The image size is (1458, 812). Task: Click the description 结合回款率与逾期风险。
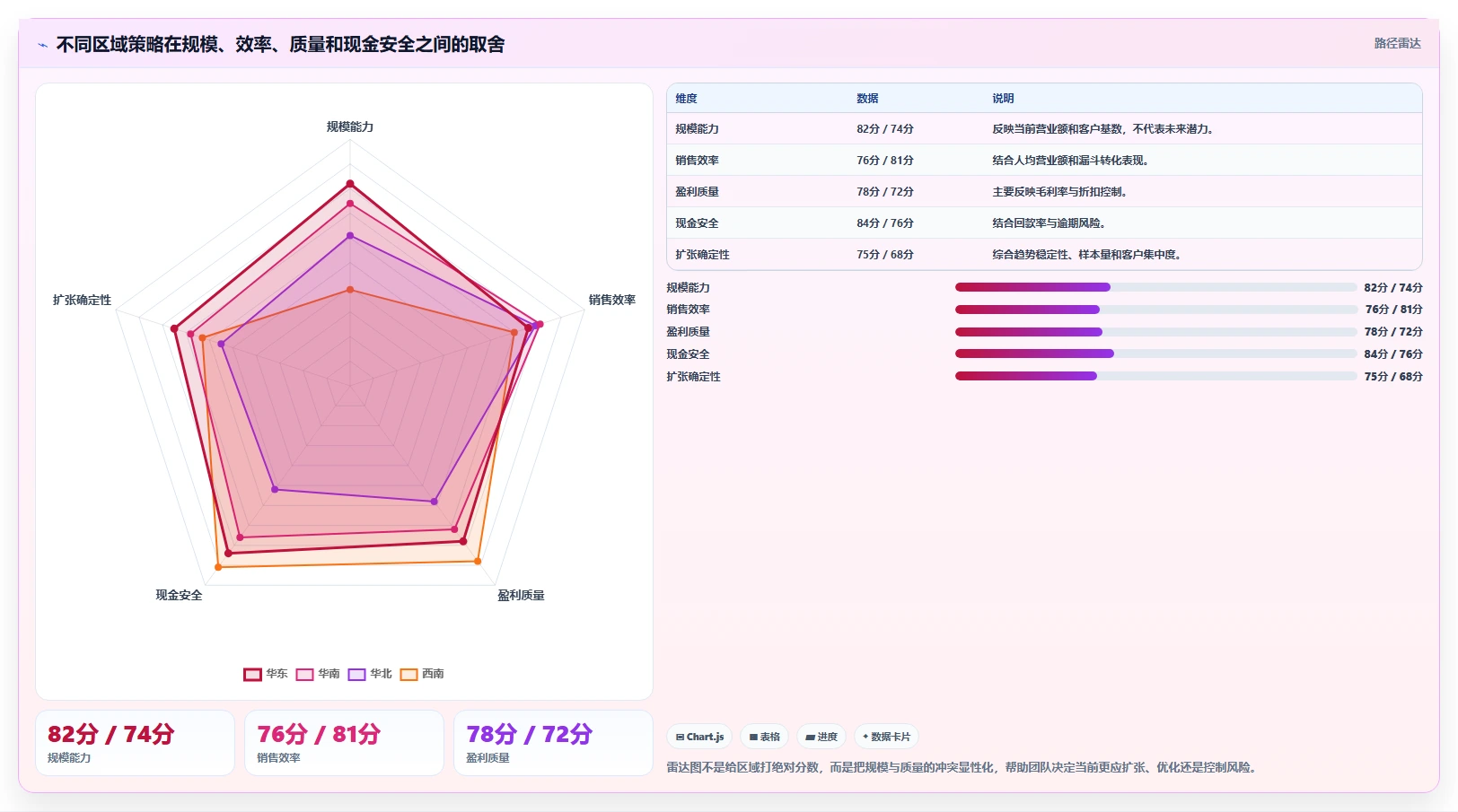pos(1051,223)
